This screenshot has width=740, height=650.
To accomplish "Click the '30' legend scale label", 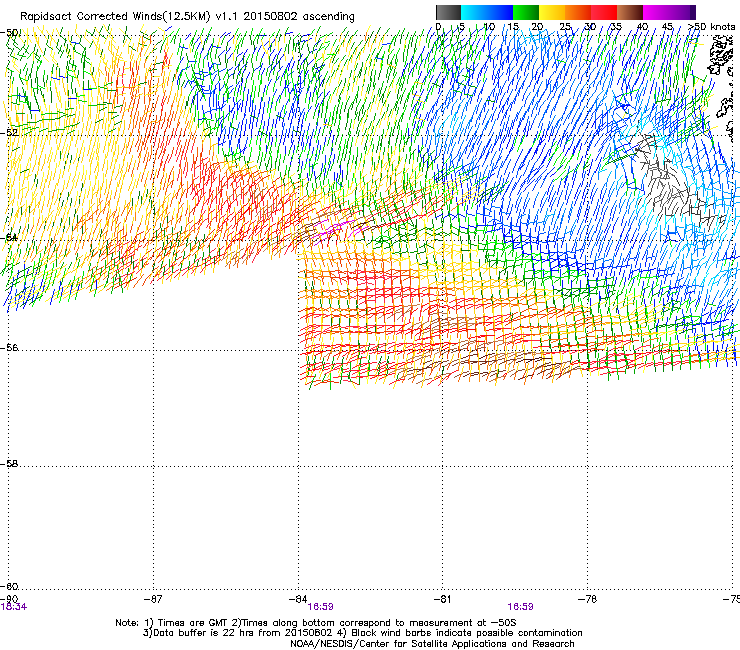I will pyautogui.click(x=590, y=26).
